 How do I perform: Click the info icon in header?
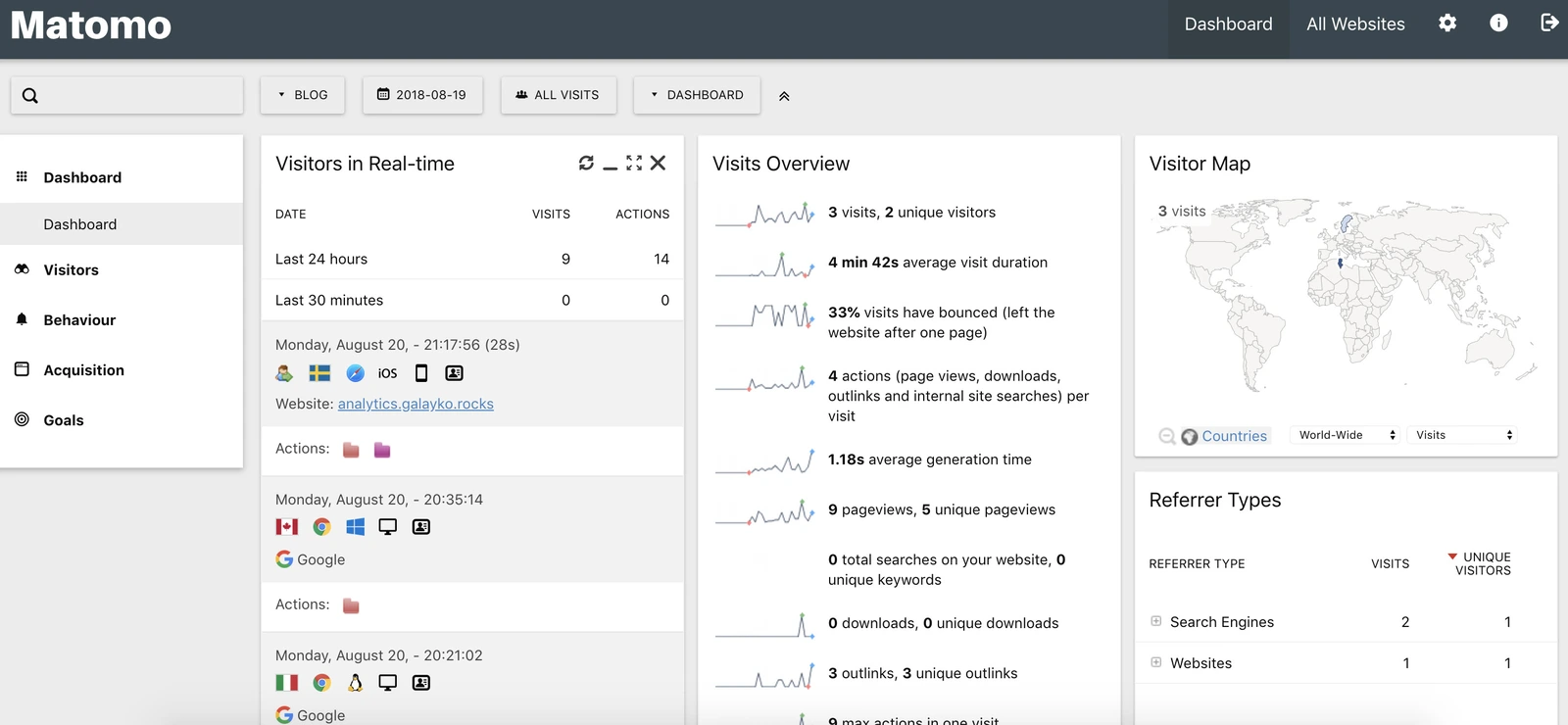point(1498,24)
